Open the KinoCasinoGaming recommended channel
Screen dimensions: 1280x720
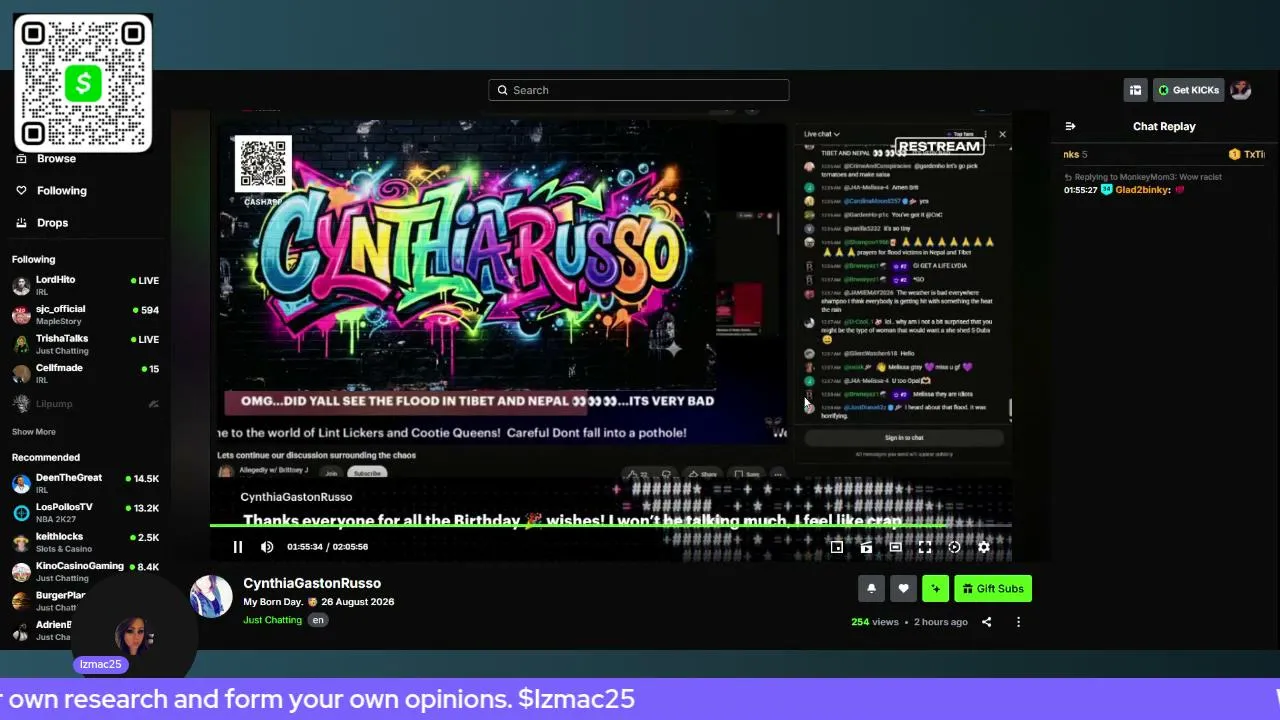85,571
